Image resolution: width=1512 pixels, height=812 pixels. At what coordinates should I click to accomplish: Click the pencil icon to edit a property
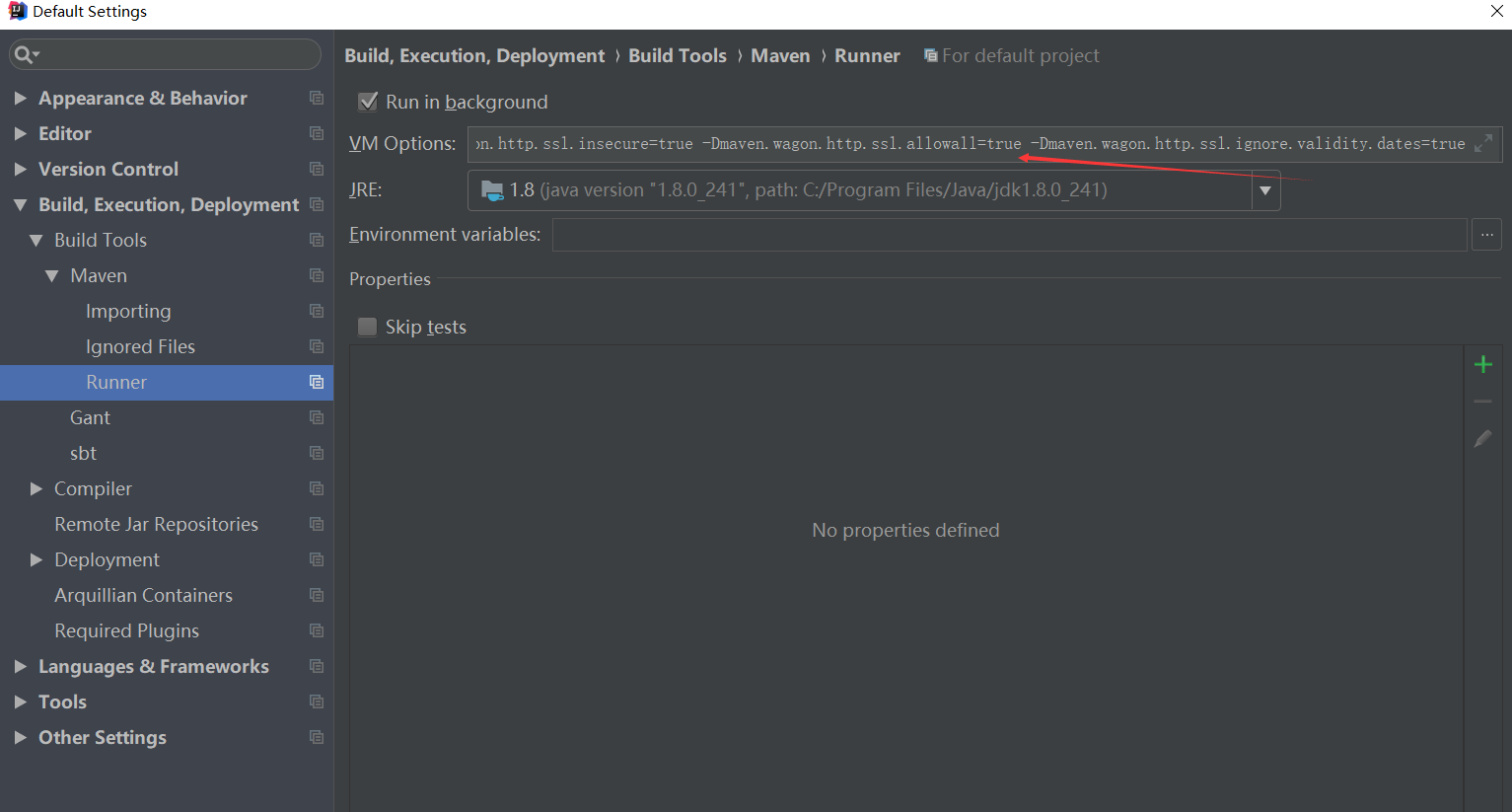(1482, 438)
